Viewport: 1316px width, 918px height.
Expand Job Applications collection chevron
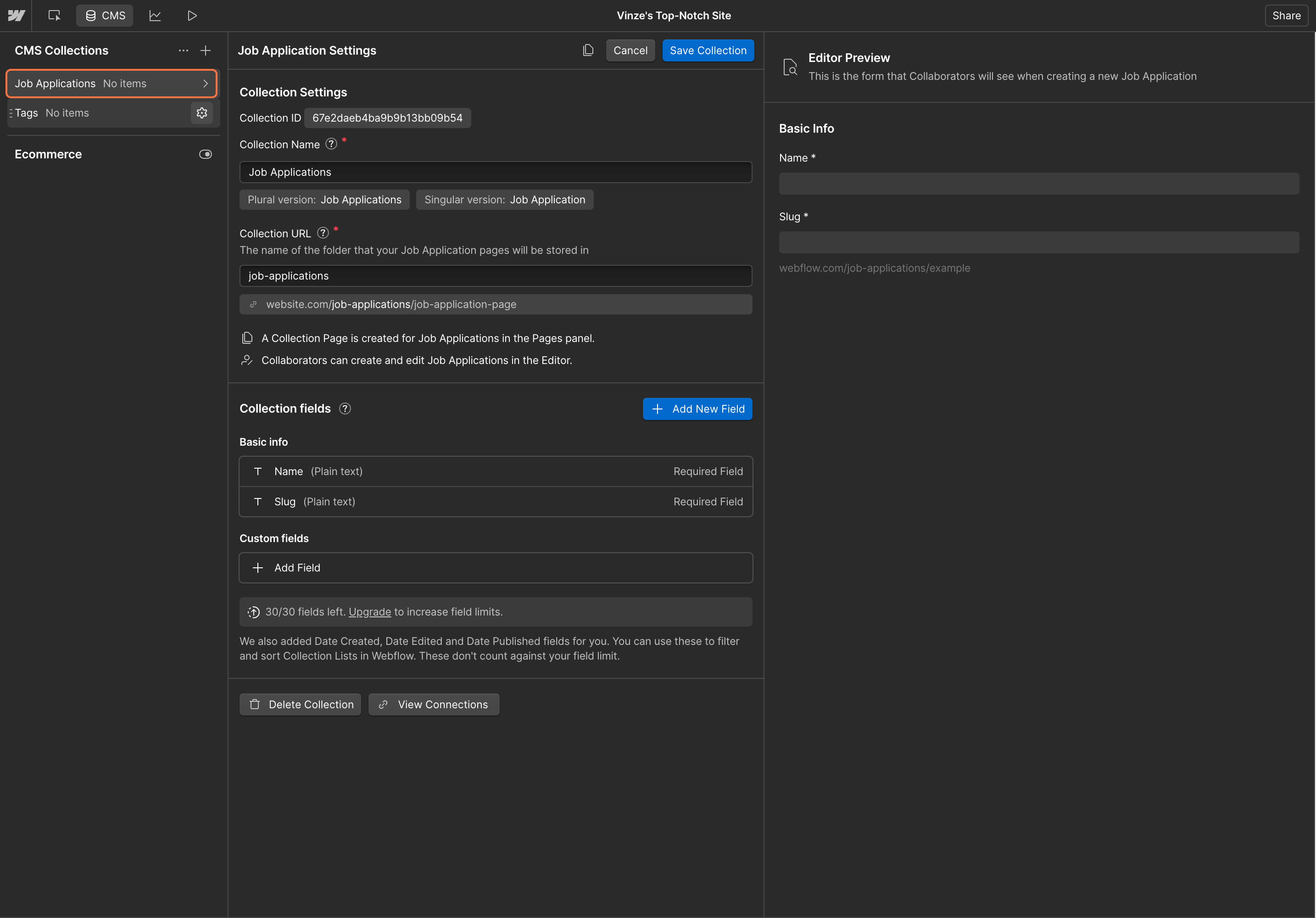pos(205,84)
